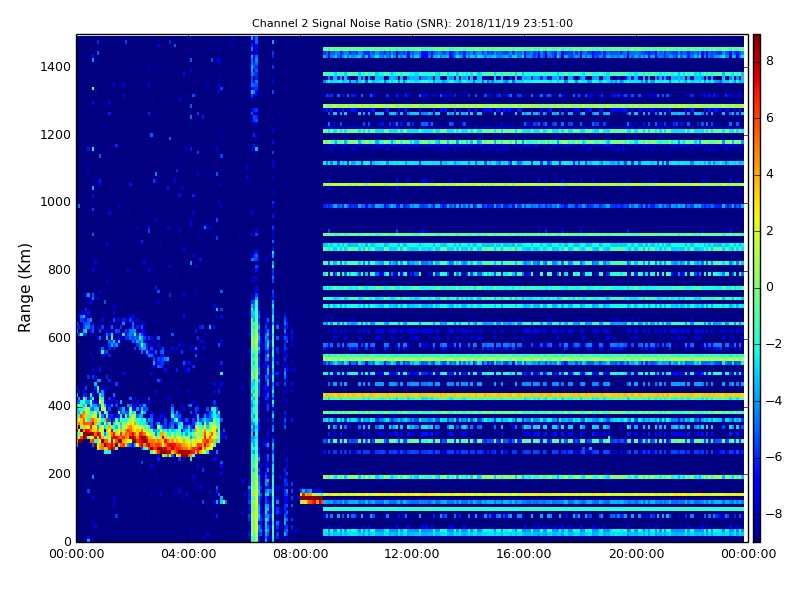This screenshot has height=600, width=800.
Task: Click the 600 range tick label
Action: click(59, 338)
